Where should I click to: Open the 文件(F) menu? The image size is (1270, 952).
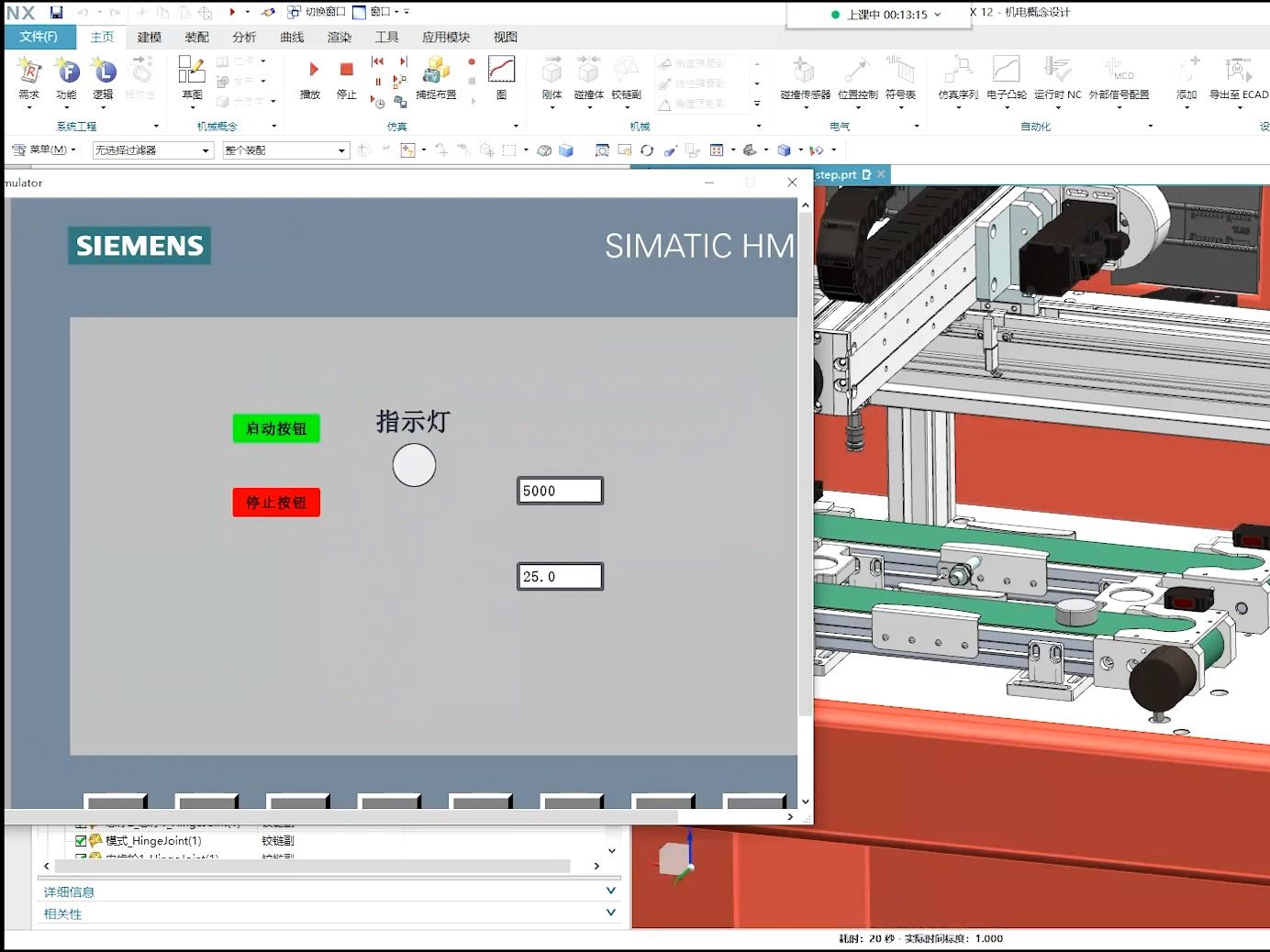[x=39, y=37]
